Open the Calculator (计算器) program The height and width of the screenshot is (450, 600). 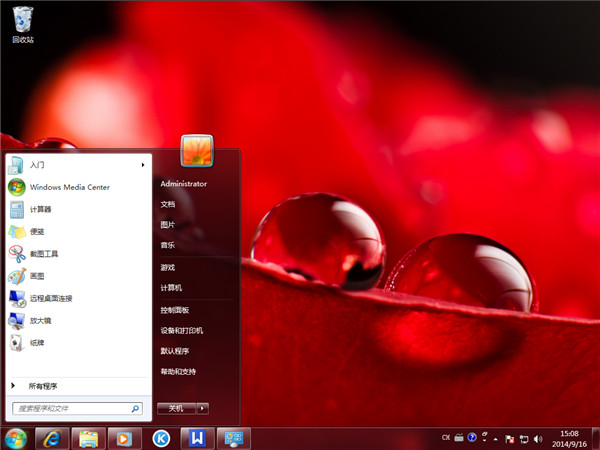pyautogui.click(x=40, y=209)
